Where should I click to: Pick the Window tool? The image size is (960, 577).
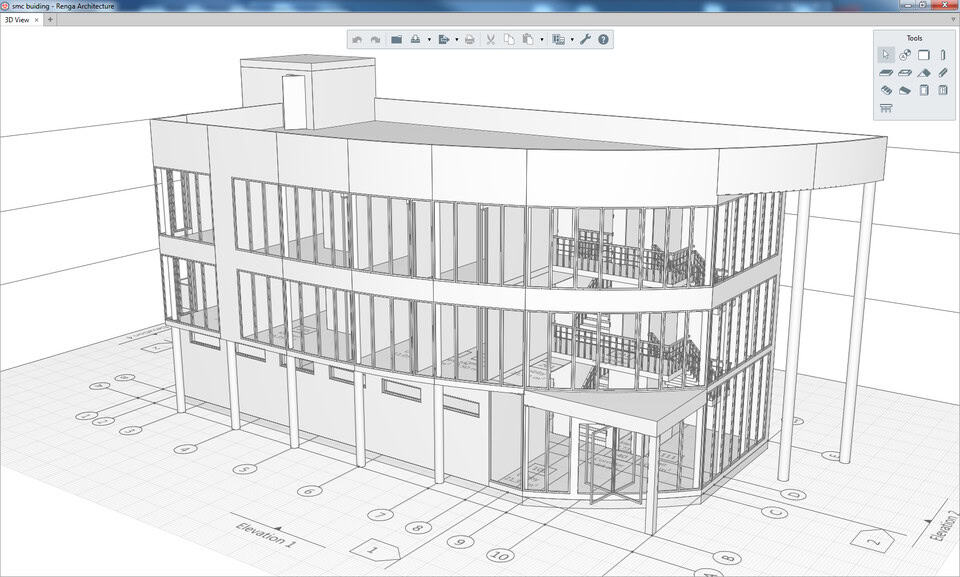943,90
